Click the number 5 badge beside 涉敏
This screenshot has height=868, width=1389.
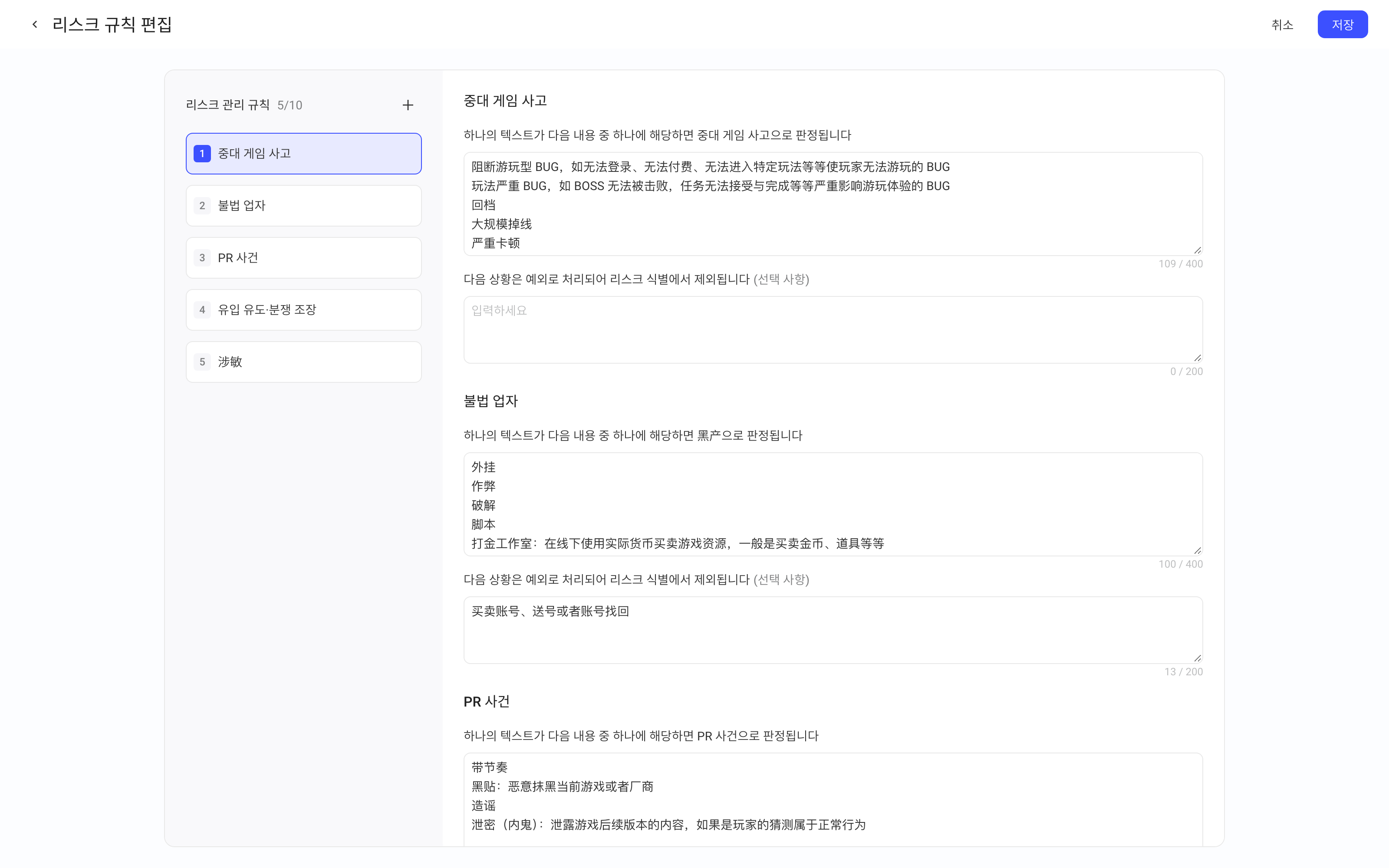[x=202, y=362]
